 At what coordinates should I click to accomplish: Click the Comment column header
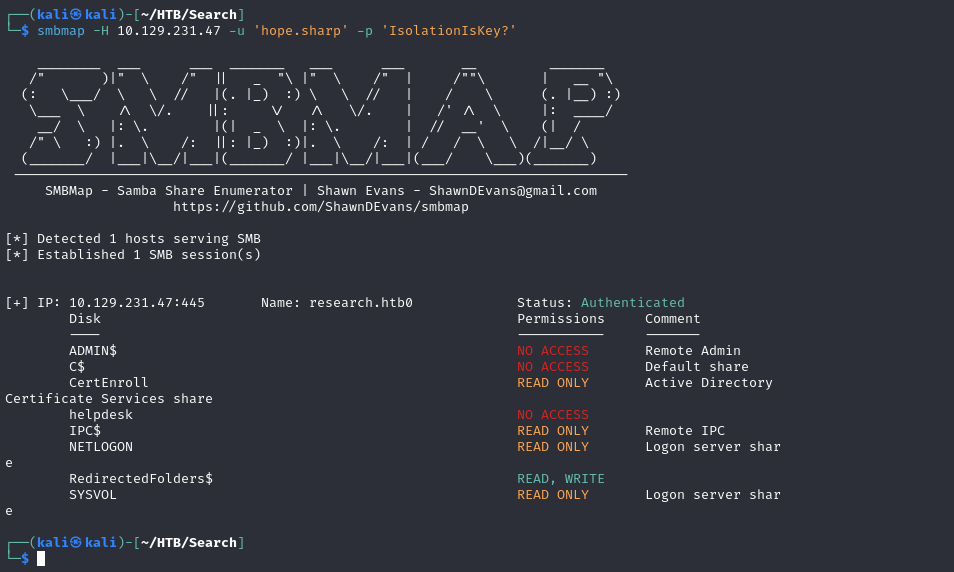coord(673,318)
